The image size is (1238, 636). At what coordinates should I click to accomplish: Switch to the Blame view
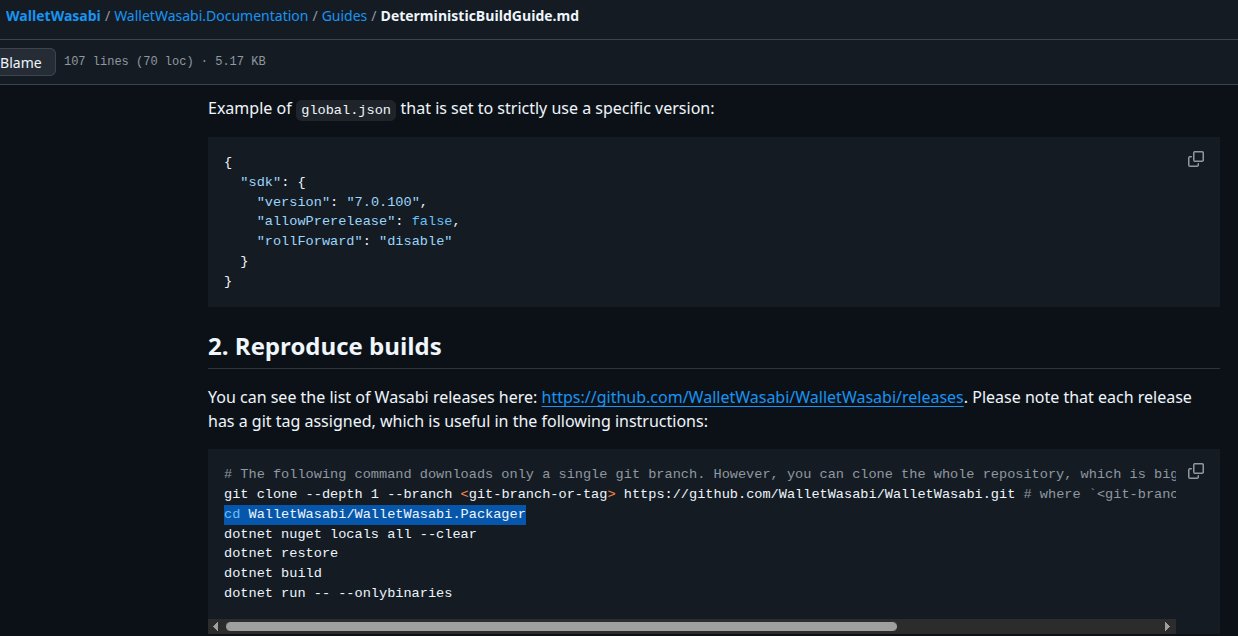point(22,62)
